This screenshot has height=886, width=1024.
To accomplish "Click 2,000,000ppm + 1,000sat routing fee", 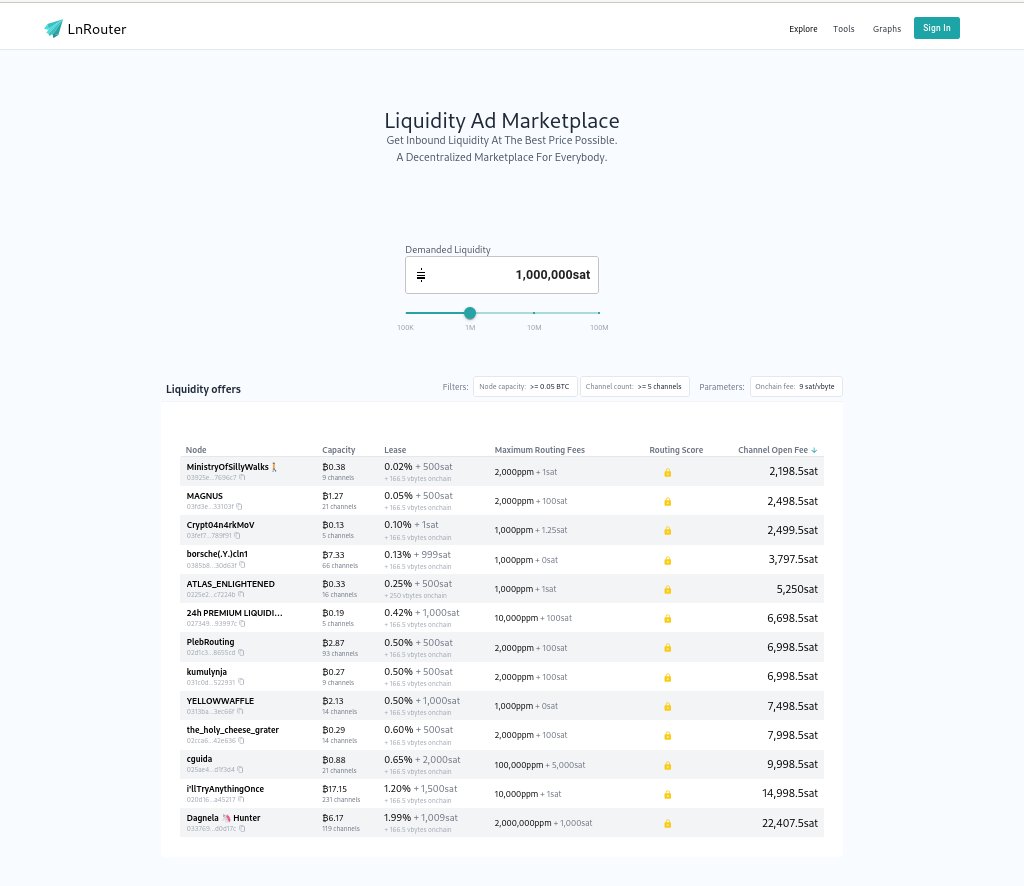I will (x=543, y=823).
